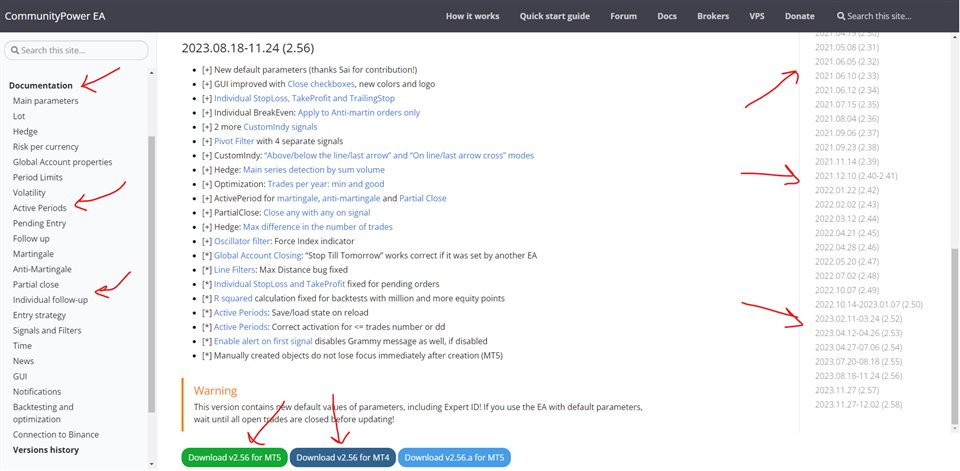
Task: Open the Brokers page
Action: (x=713, y=17)
